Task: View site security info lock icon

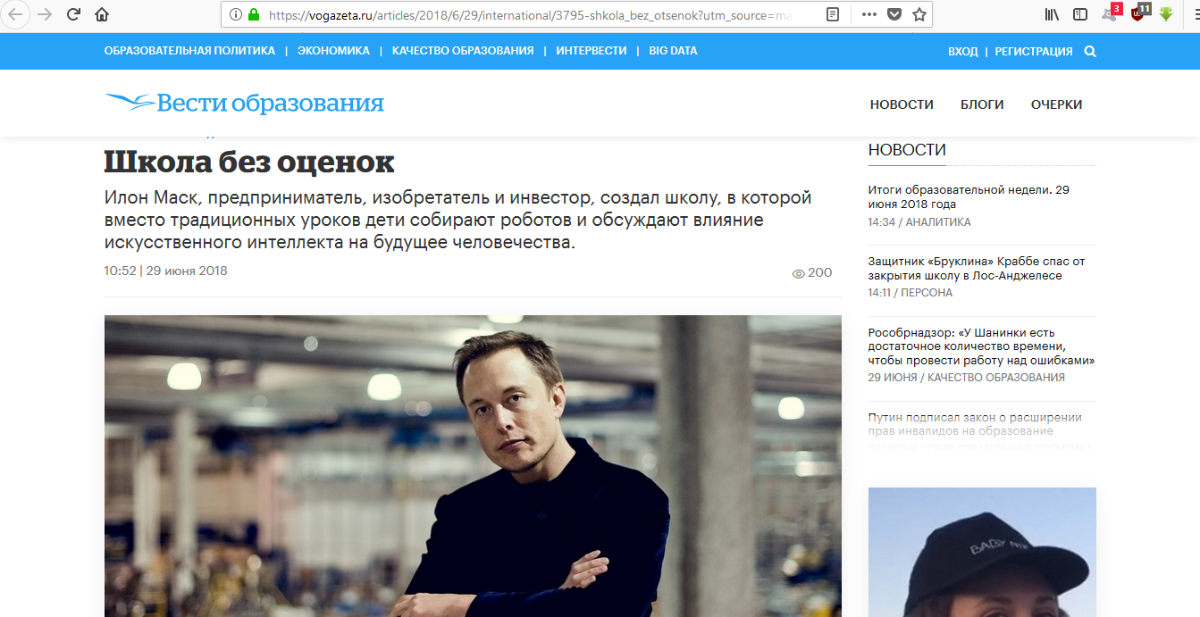Action: pos(254,15)
